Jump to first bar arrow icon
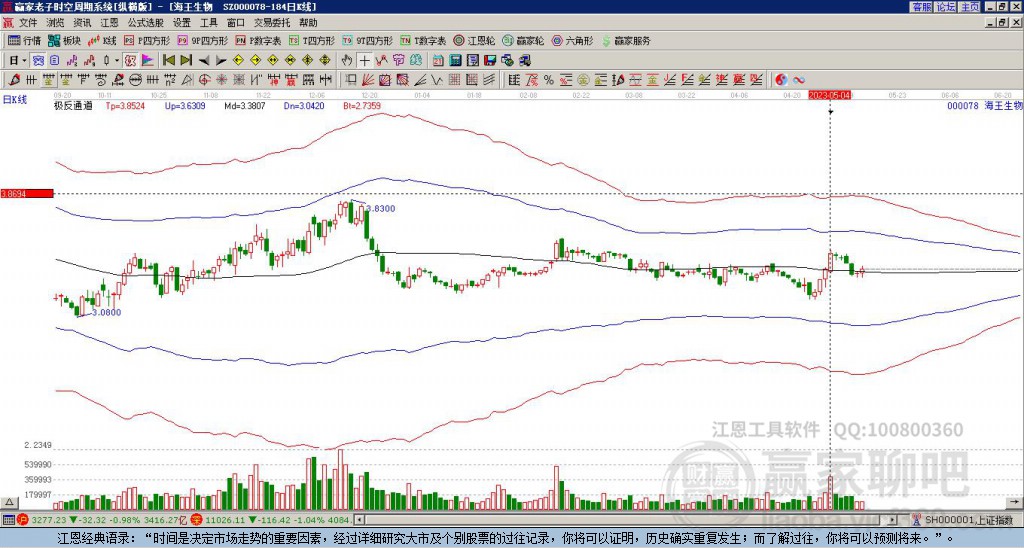 click(x=168, y=61)
